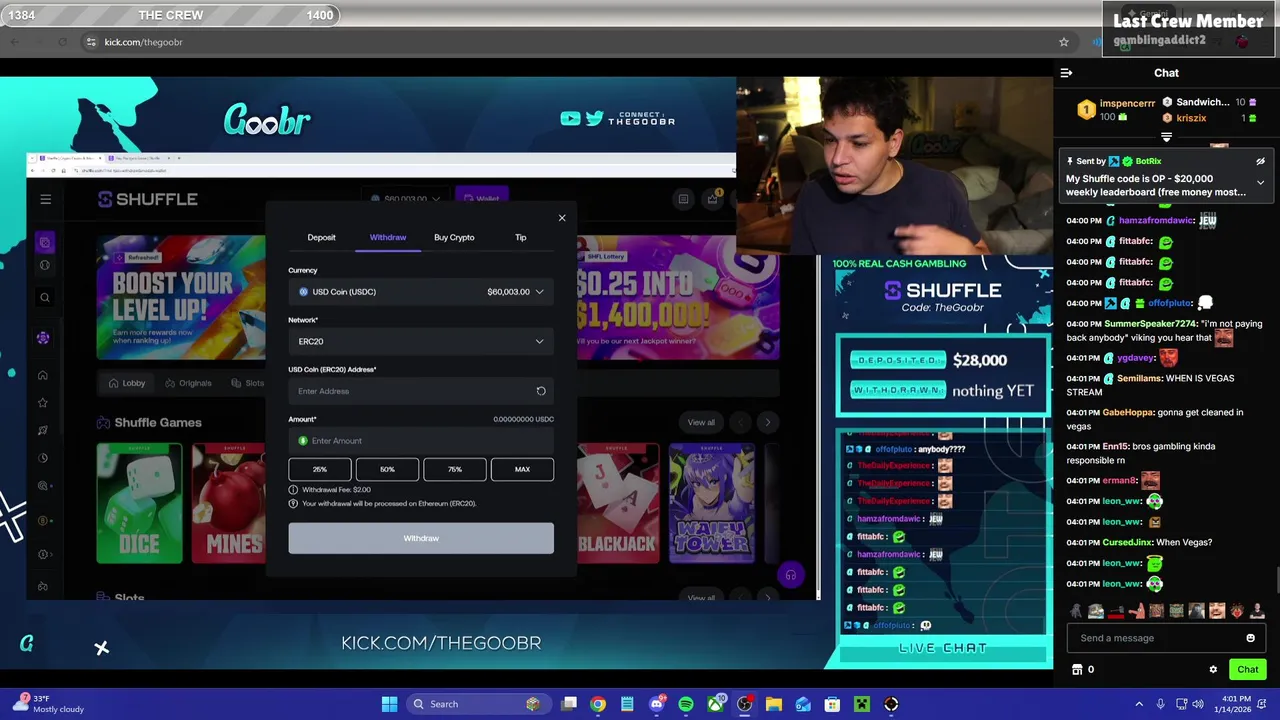Switch to the Deposit tab
Image resolution: width=1280 pixels, height=720 pixels.
pos(321,237)
